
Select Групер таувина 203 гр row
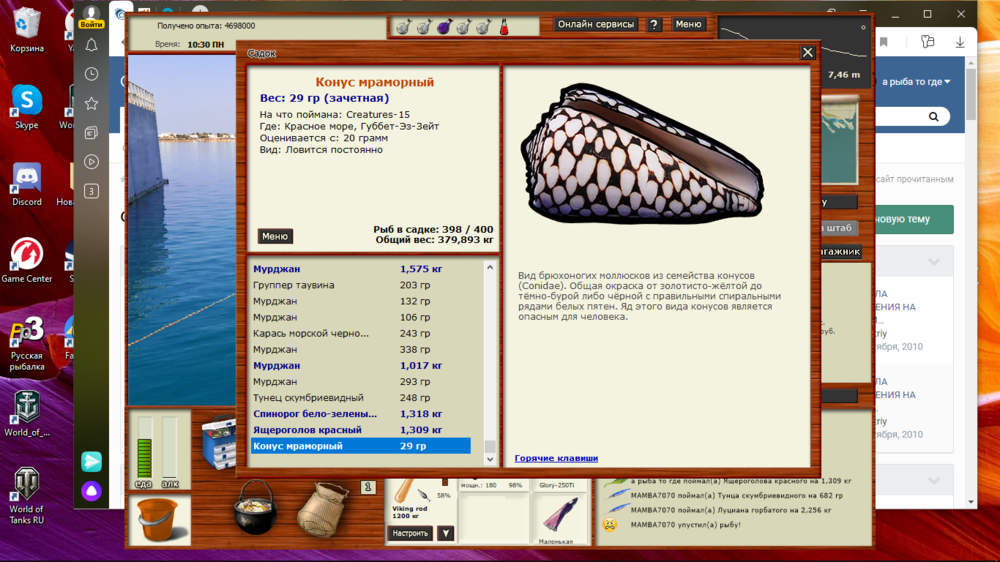[x=360, y=285]
